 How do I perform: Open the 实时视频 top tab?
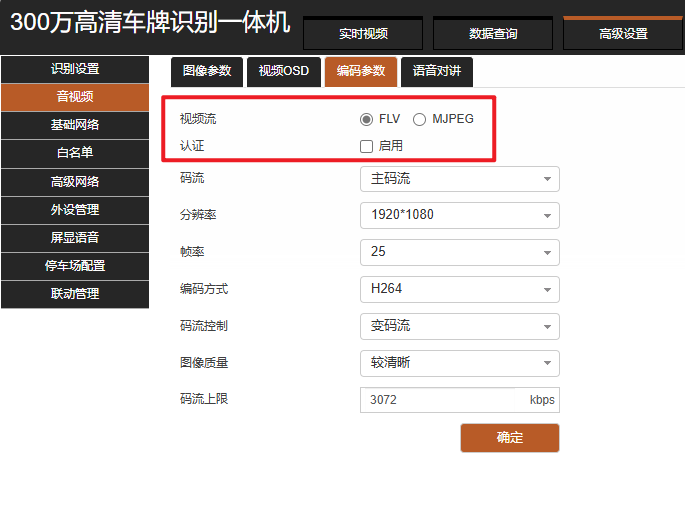[x=363, y=34]
